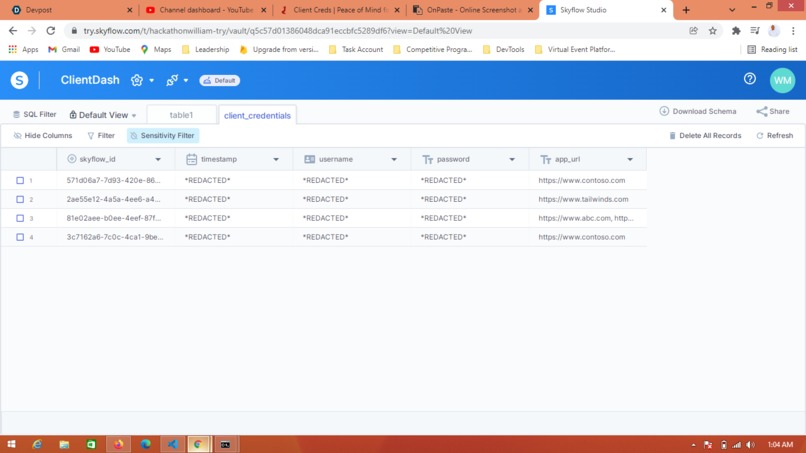Click the Filter button
Image resolution: width=806 pixels, height=453 pixels.
click(x=101, y=136)
